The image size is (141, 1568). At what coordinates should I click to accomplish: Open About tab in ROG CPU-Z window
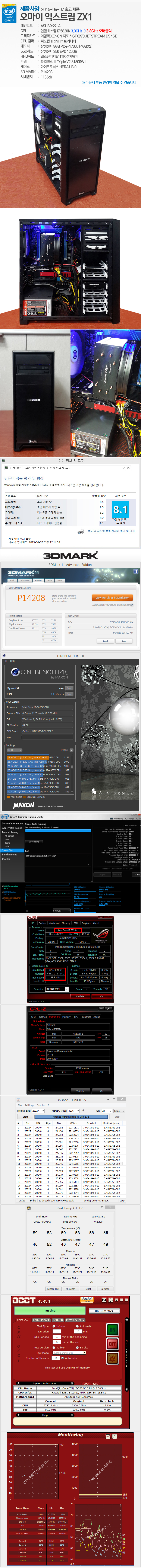coord(96,923)
